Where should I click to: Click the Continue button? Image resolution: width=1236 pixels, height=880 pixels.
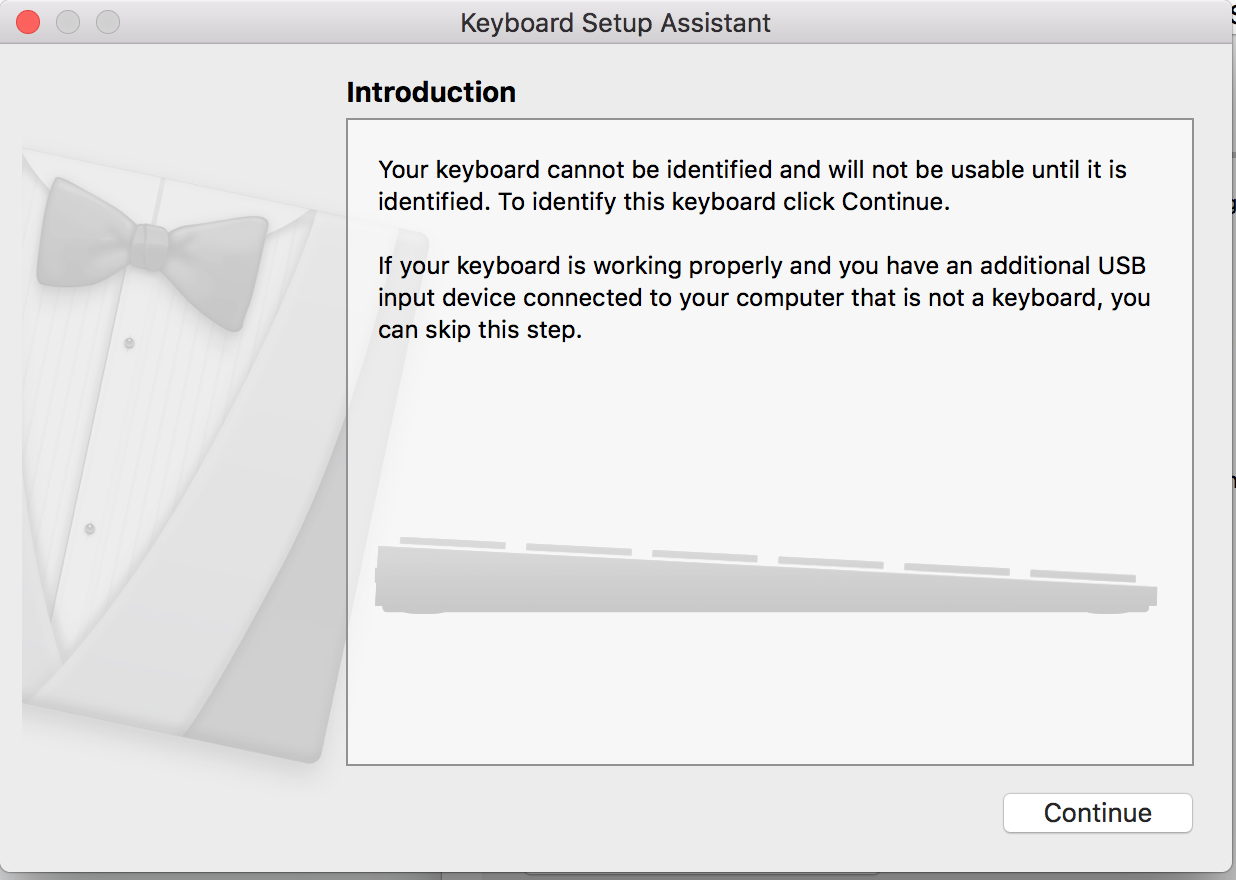tap(1097, 813)
